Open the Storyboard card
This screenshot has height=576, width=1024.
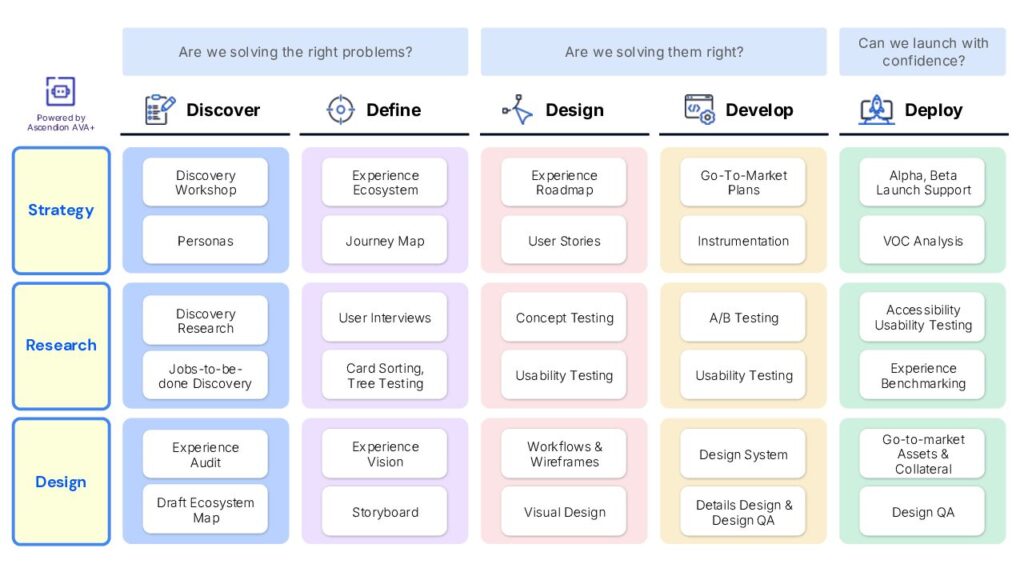click(x=385, y=511)
